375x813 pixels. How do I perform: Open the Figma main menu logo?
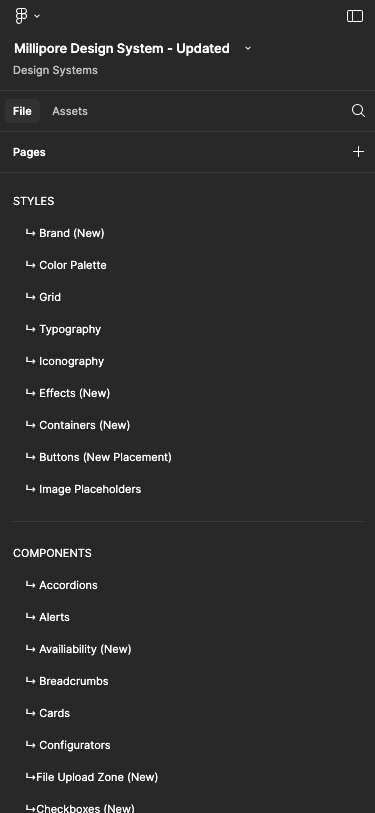(21, 16)
